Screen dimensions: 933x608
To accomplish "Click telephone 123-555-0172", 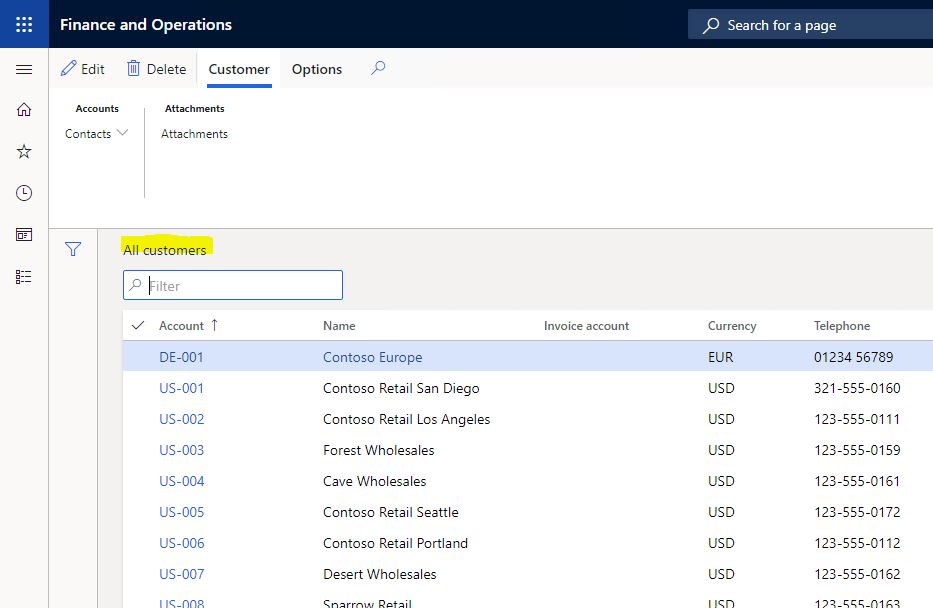I will coord(857,512).
